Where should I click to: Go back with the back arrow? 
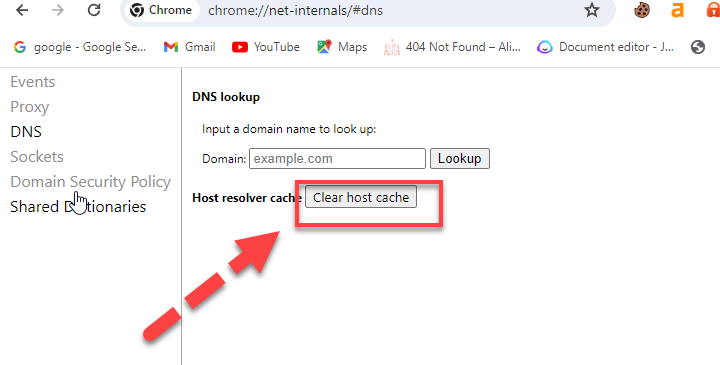[x=22, y=10]
